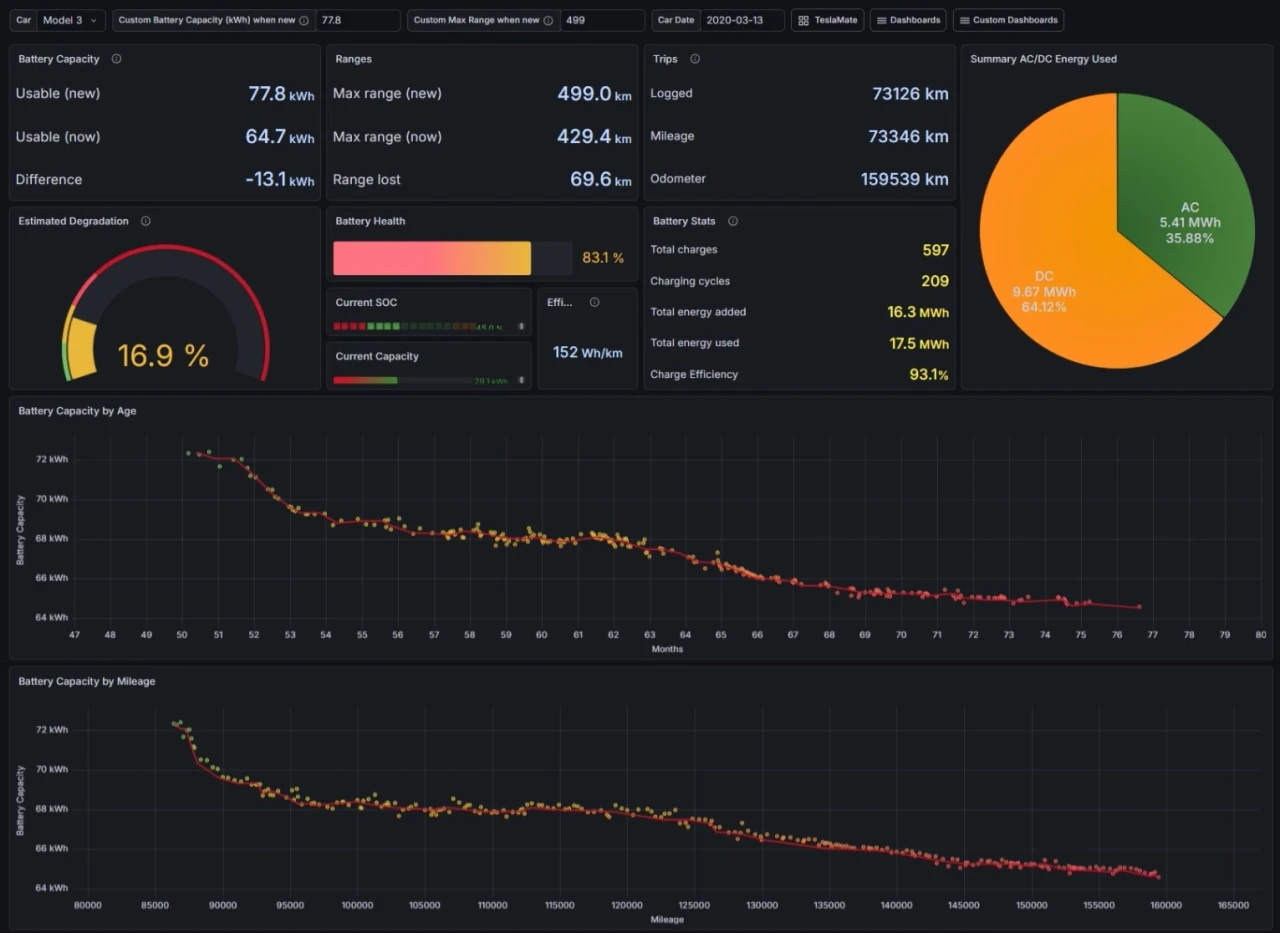1280x933 pixels.
Task: Click the Difference value -13.1 kWh
Action: pyautogui.click(x=280, y=180)
